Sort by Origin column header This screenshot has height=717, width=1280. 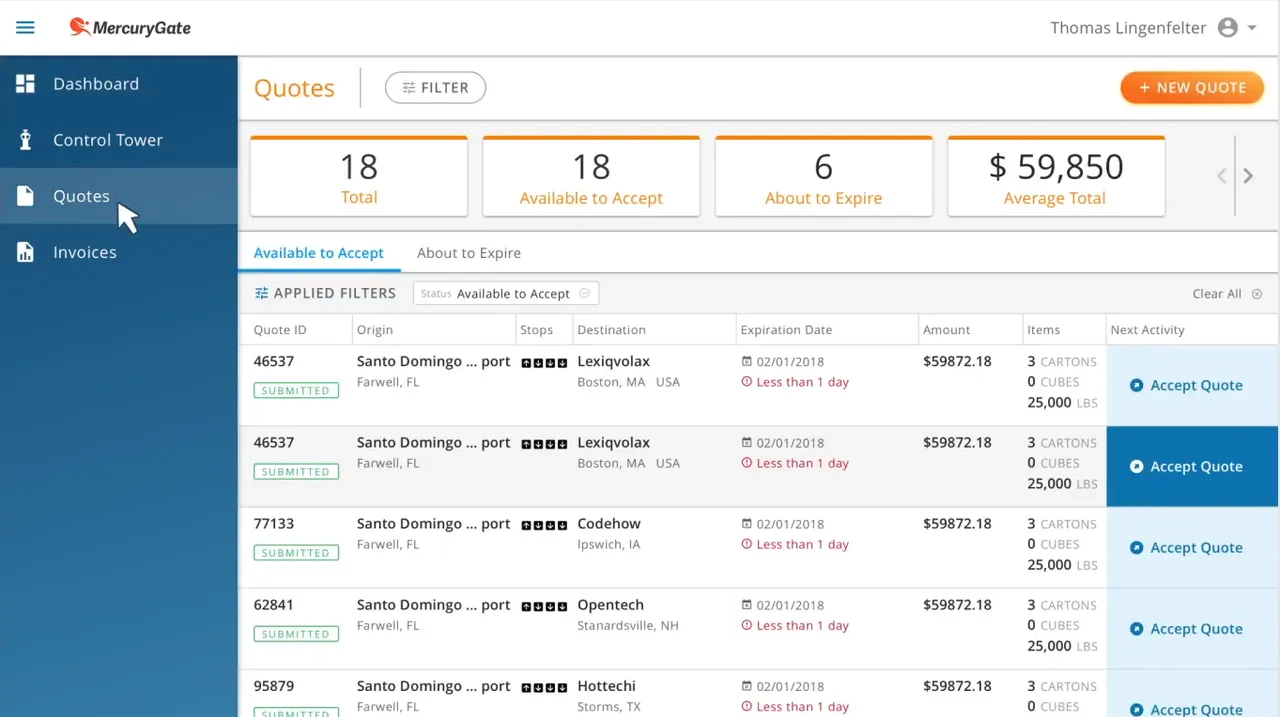tap(375, 330)
